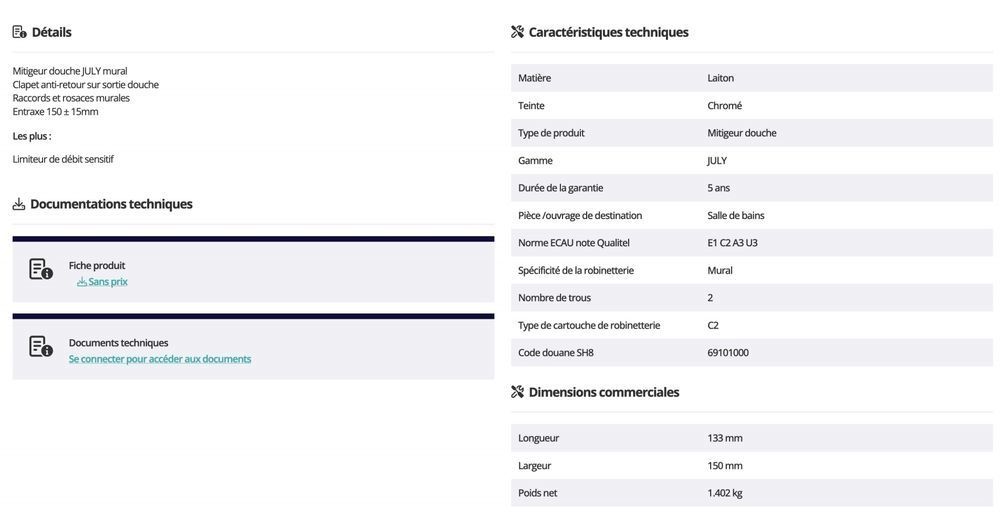This screenshot has height=522, width=1000.
Task: Select the Dimensions commerciales heading
Action: tap(604, 392)
